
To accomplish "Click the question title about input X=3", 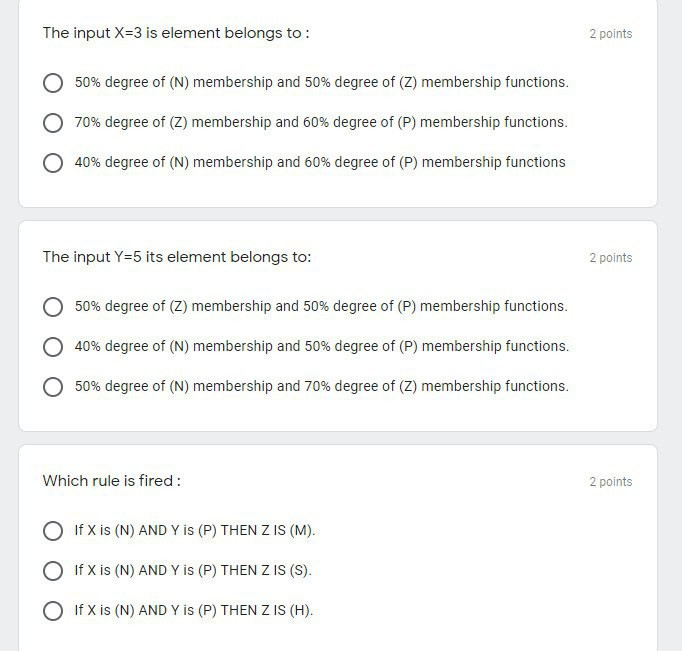I will pos(176,33).
